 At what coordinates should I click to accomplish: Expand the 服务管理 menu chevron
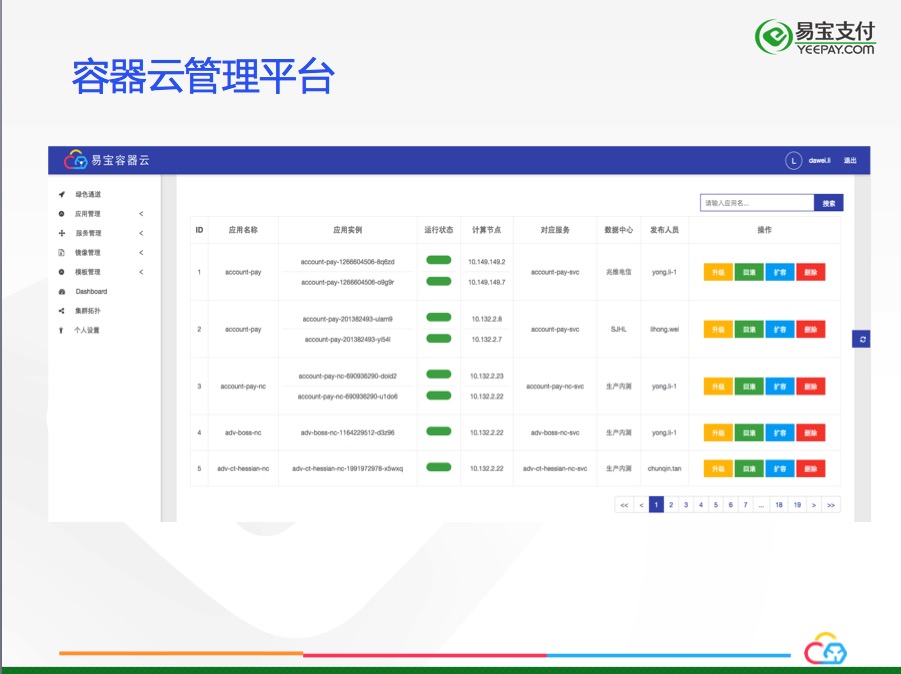(x=141, y=233)
